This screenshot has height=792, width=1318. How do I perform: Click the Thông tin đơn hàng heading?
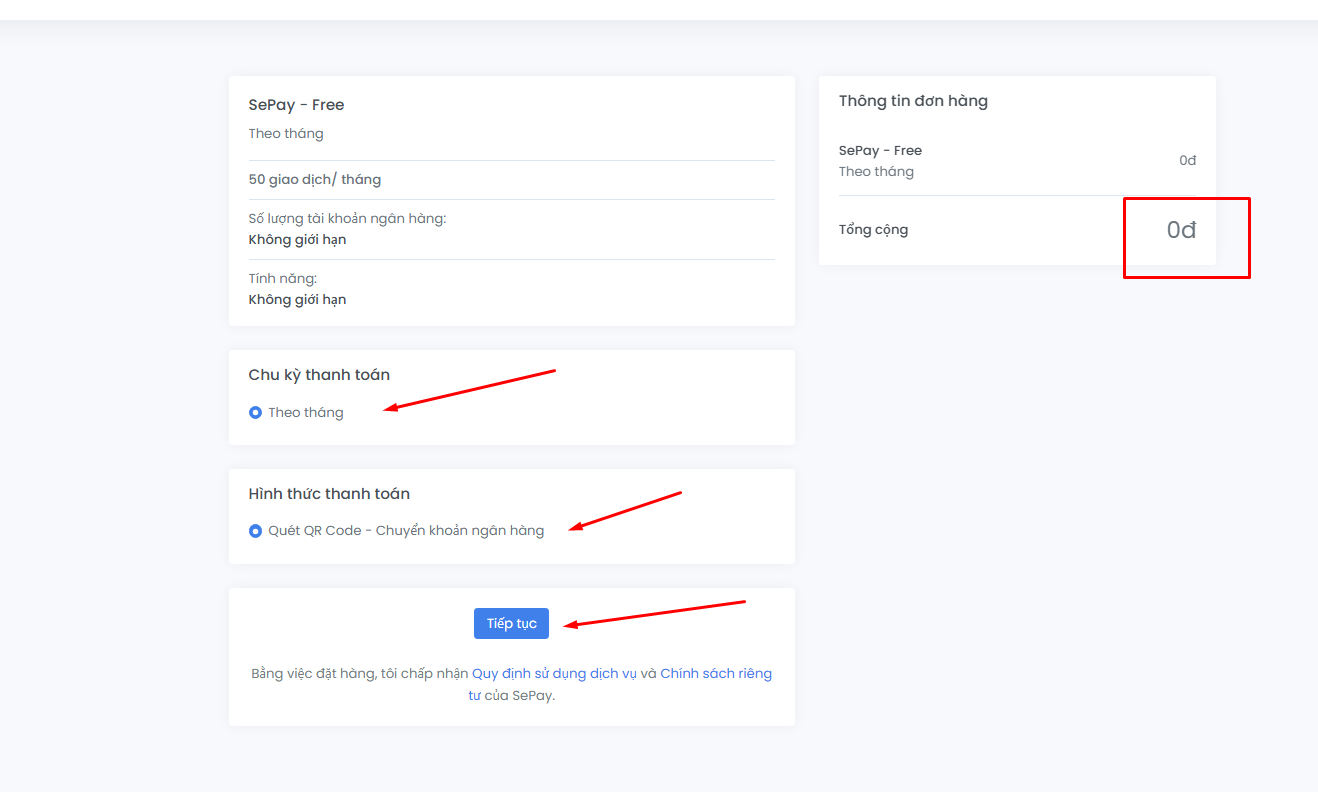[913, 101]
